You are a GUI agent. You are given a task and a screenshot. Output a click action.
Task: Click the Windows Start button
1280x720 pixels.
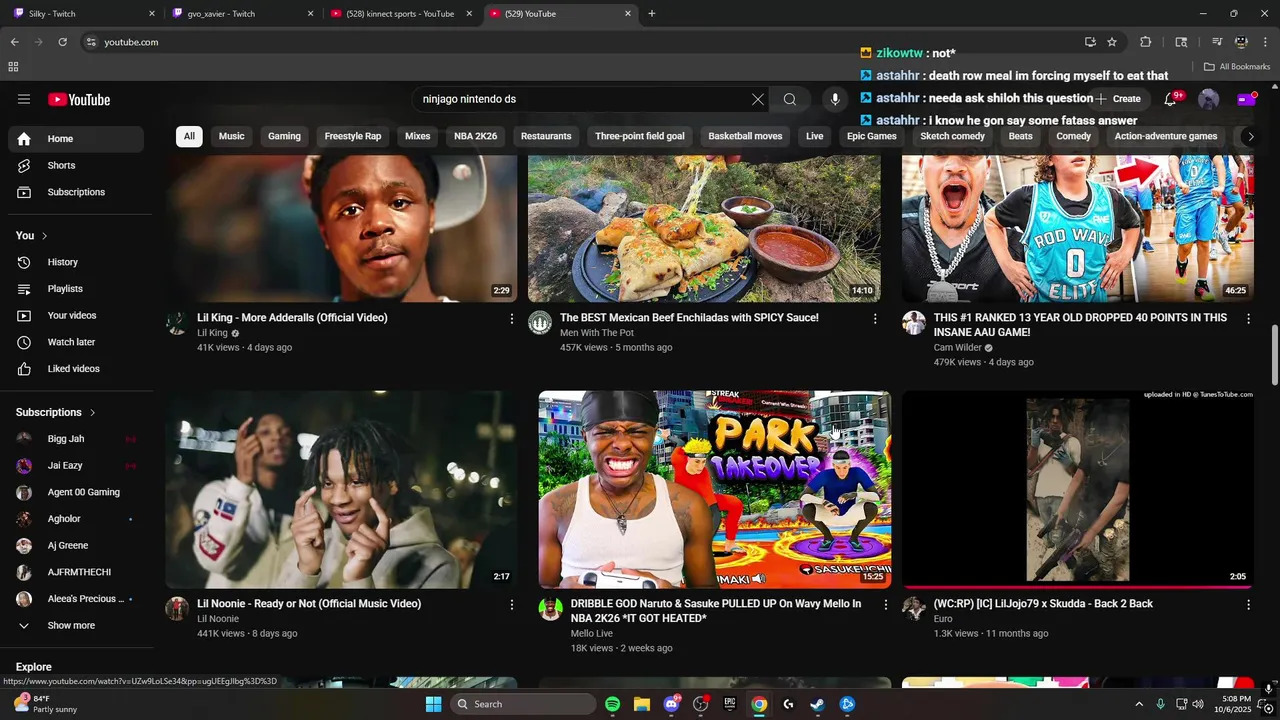[x=433, y=704]
